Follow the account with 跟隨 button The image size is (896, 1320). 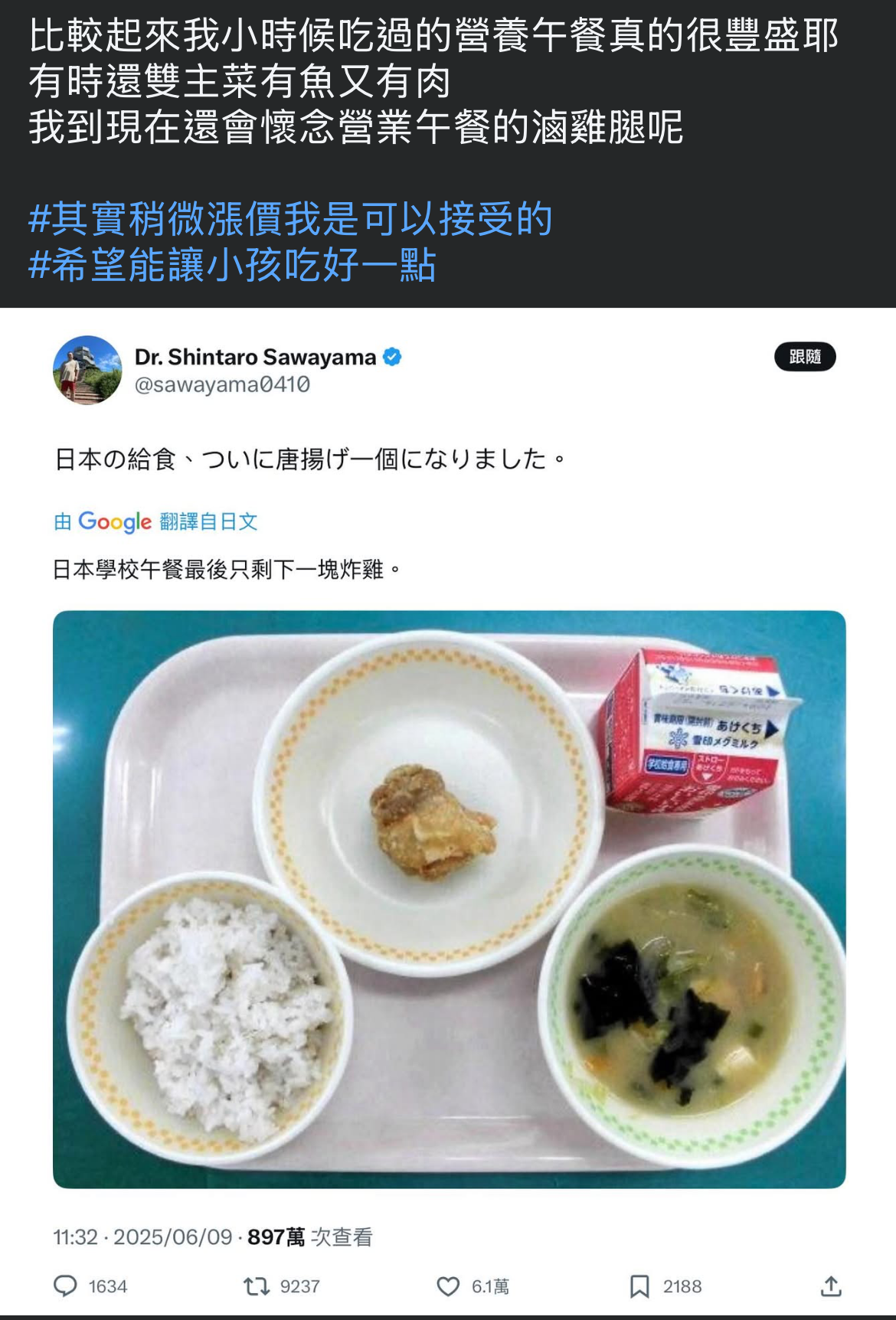click(x=805, y=357)
